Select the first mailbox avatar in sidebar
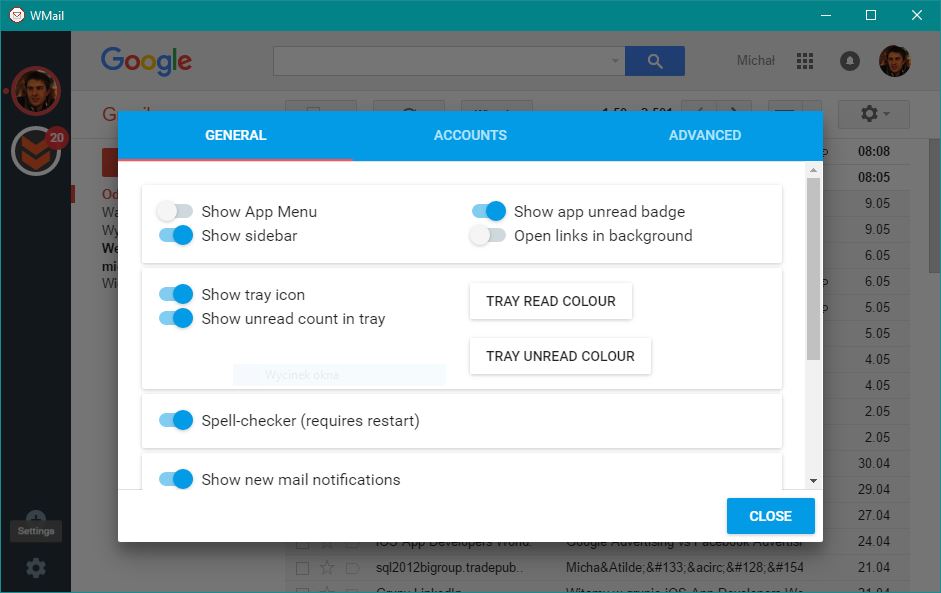Screen dimensions: 941x593 (36, 91)
